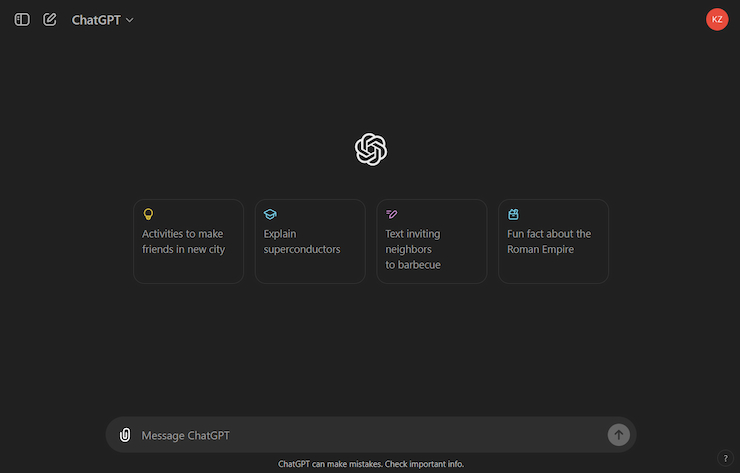
Task: Click the paperclip attach file icon
Action: (x=125, y=435)
